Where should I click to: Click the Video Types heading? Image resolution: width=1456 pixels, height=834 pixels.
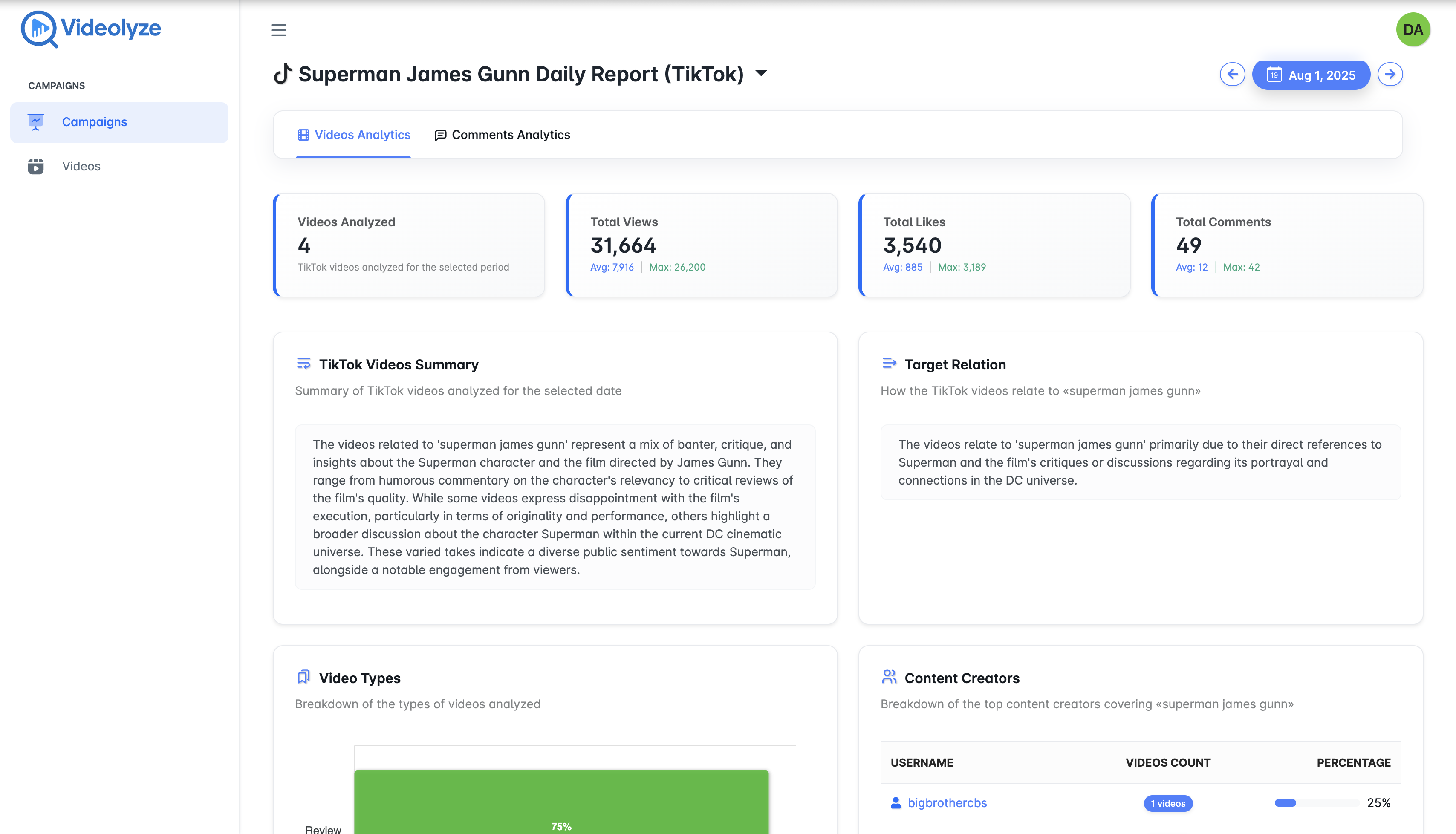(x=360, y=678)
